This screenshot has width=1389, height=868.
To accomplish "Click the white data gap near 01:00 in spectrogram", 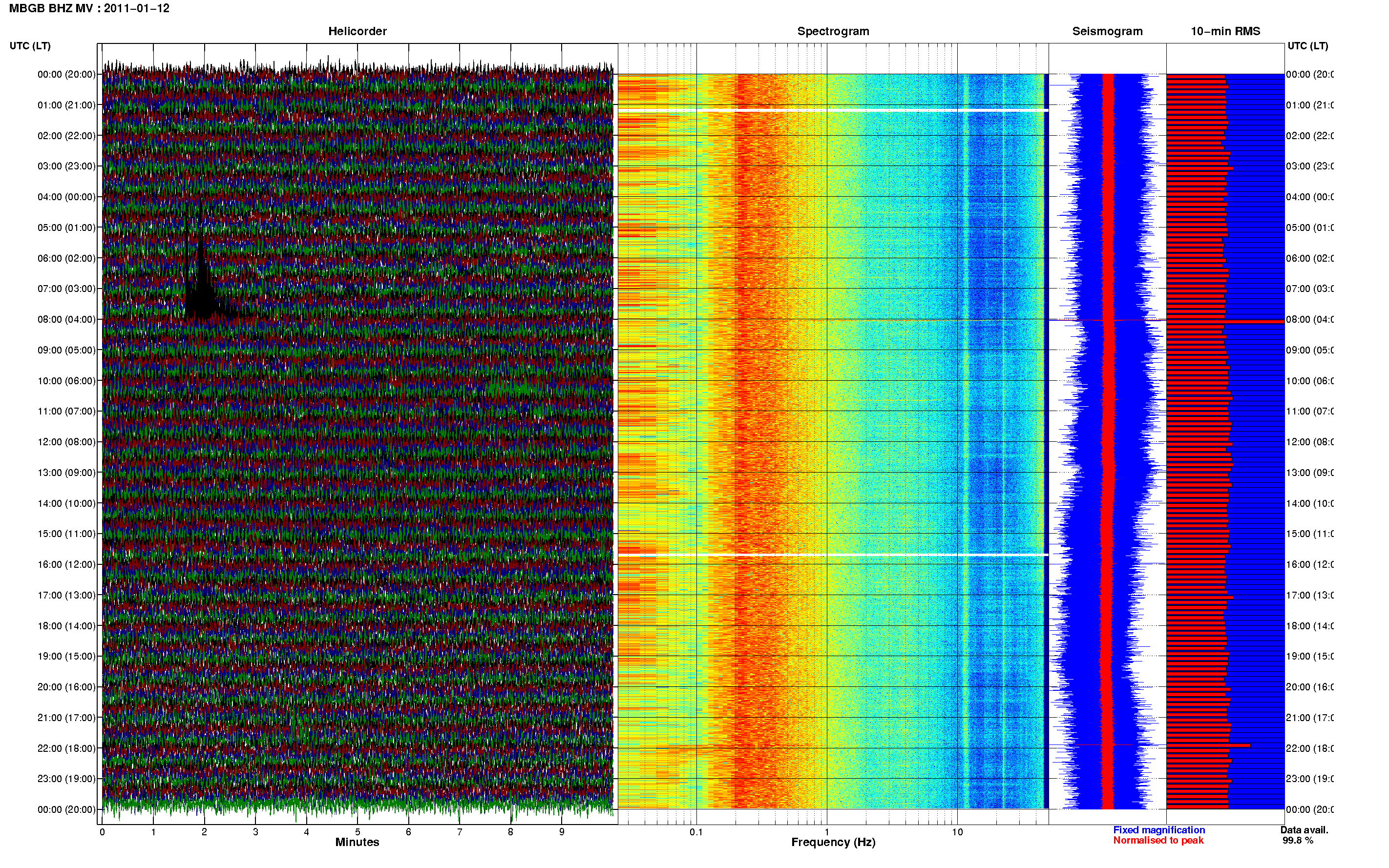I will click(833, 110).
